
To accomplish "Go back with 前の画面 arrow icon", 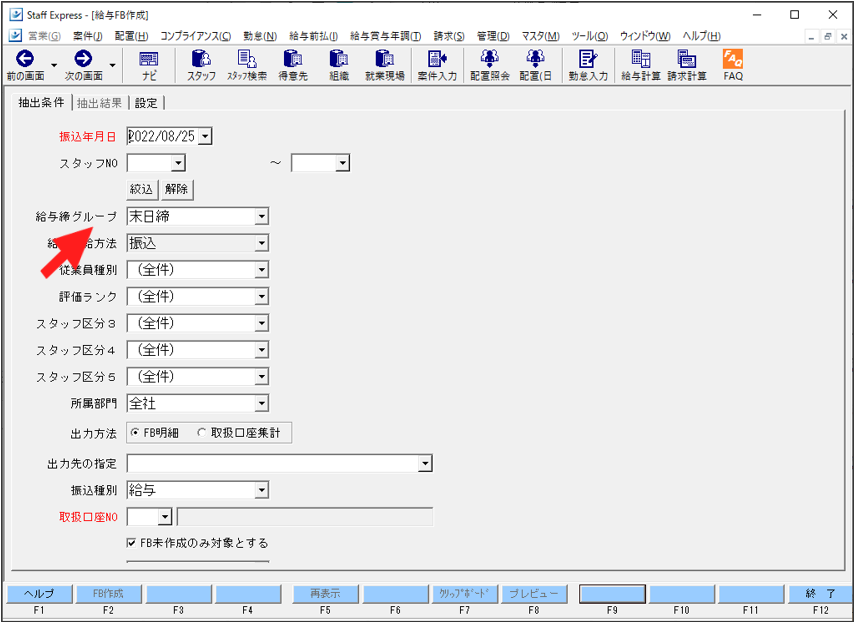I will [x=25, y=59].
